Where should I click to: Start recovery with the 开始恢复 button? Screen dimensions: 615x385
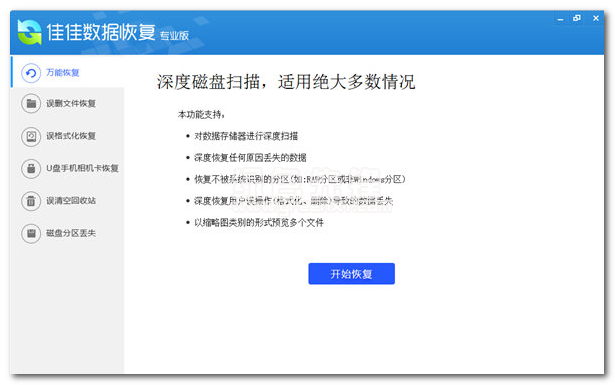(x=351, y=274)
